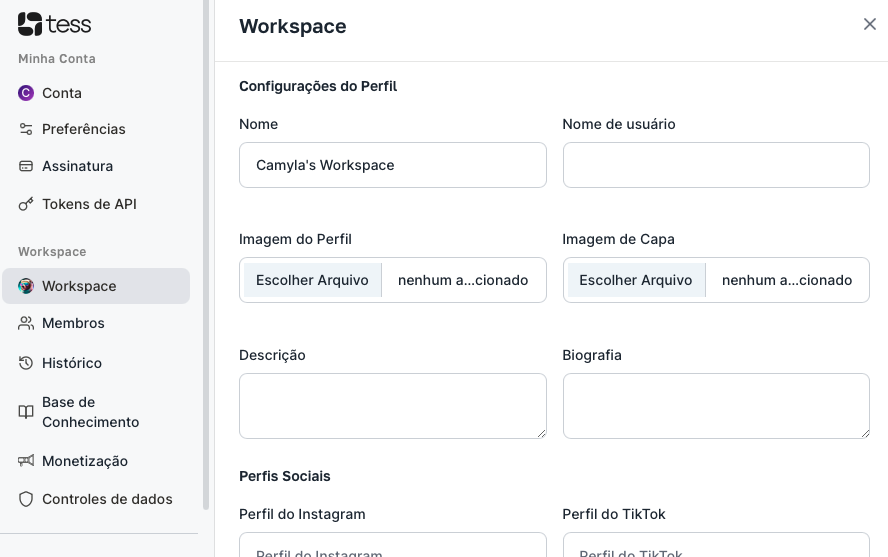Select the Workspace sidebar item
Image resolution: width=888 pixels, height=557 pixels.
pos(96,286)
